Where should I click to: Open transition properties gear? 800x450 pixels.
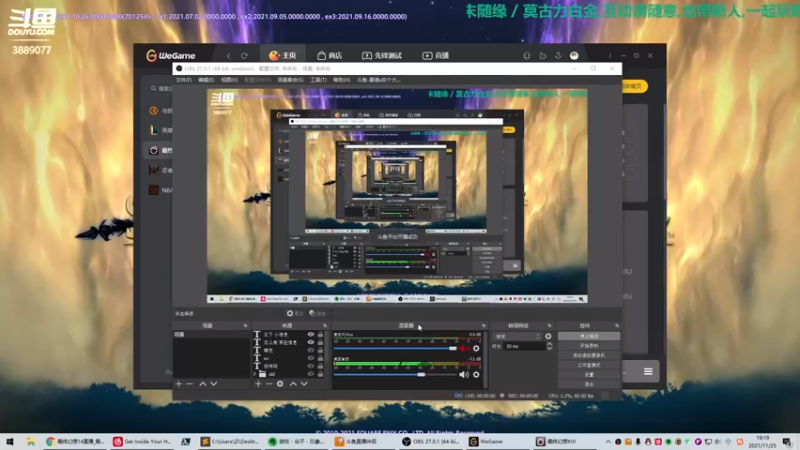pyautogui.click(x=548, y=337)
